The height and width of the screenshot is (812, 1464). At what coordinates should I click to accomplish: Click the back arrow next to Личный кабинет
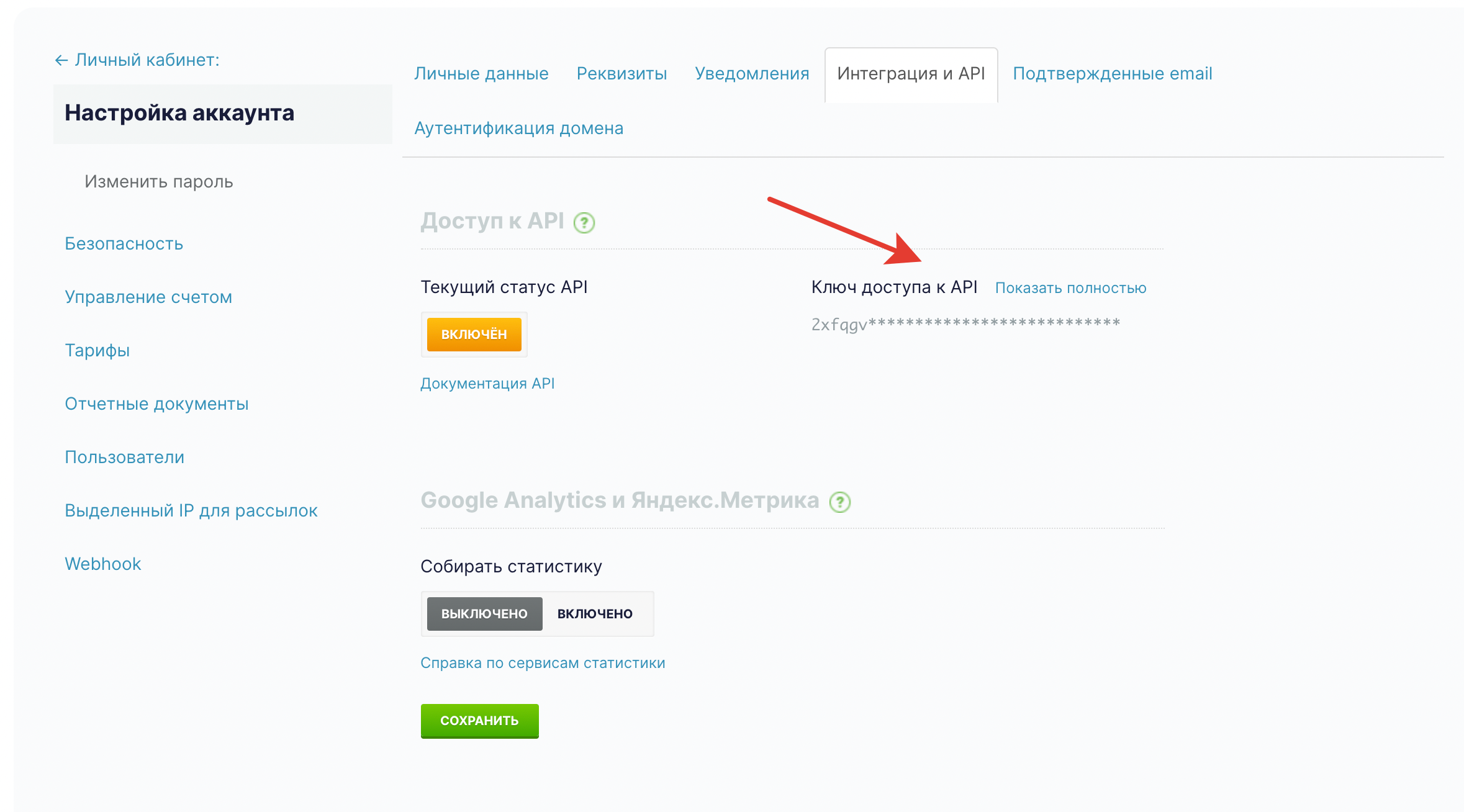click(x=61, y=60)
